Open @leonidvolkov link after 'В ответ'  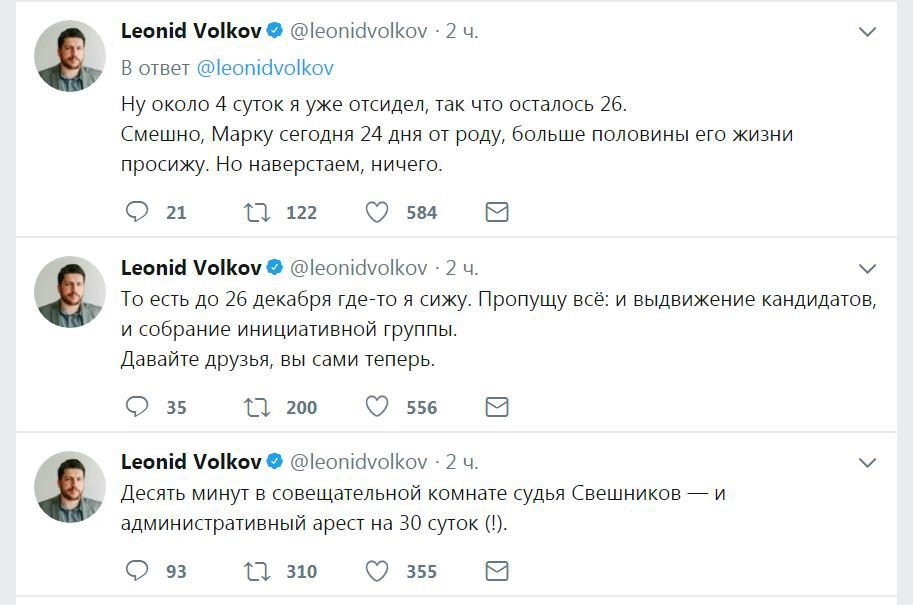pyautogui.click(x=265, y=68)
